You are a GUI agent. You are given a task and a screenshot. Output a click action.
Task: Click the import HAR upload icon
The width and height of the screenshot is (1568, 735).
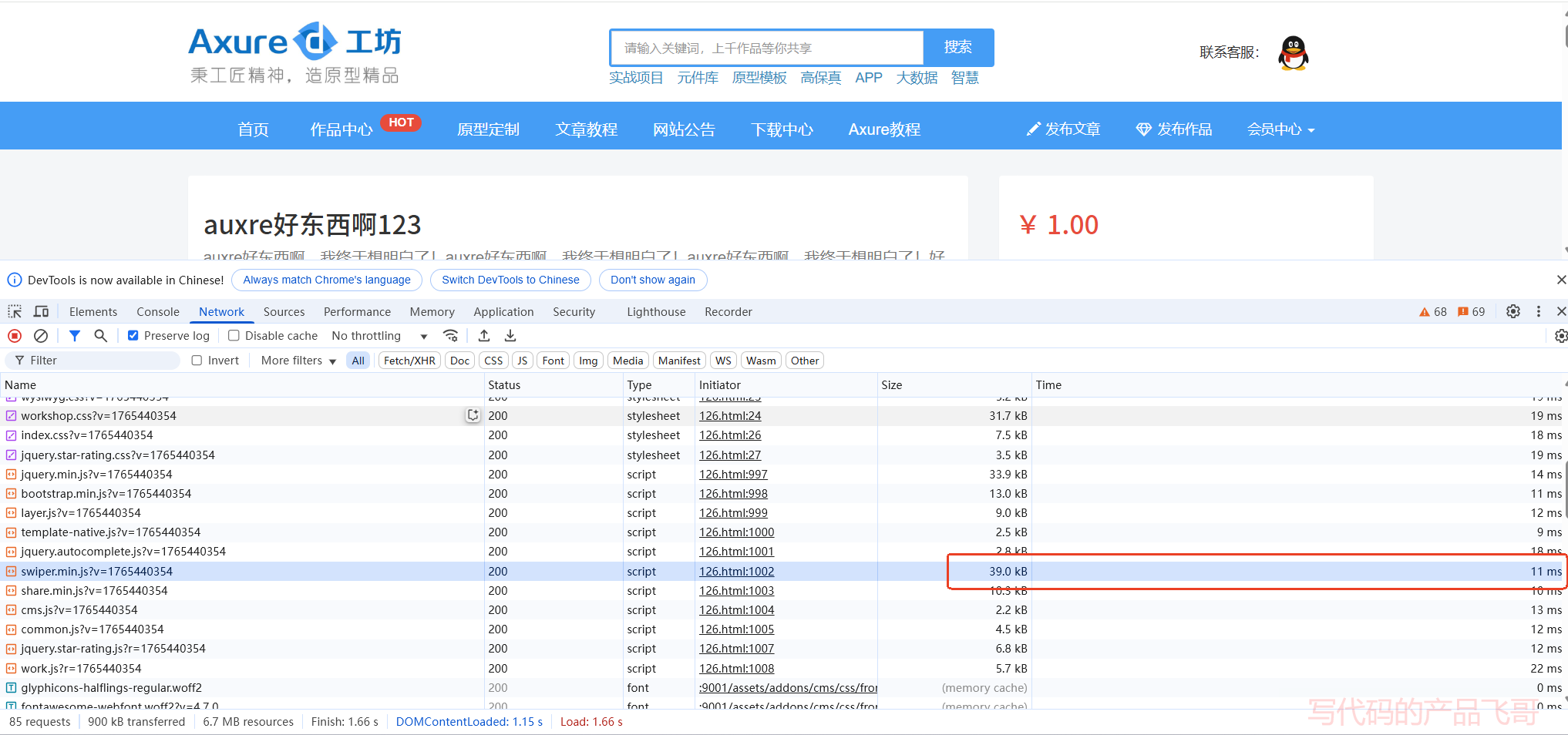[x=484, y=336]
